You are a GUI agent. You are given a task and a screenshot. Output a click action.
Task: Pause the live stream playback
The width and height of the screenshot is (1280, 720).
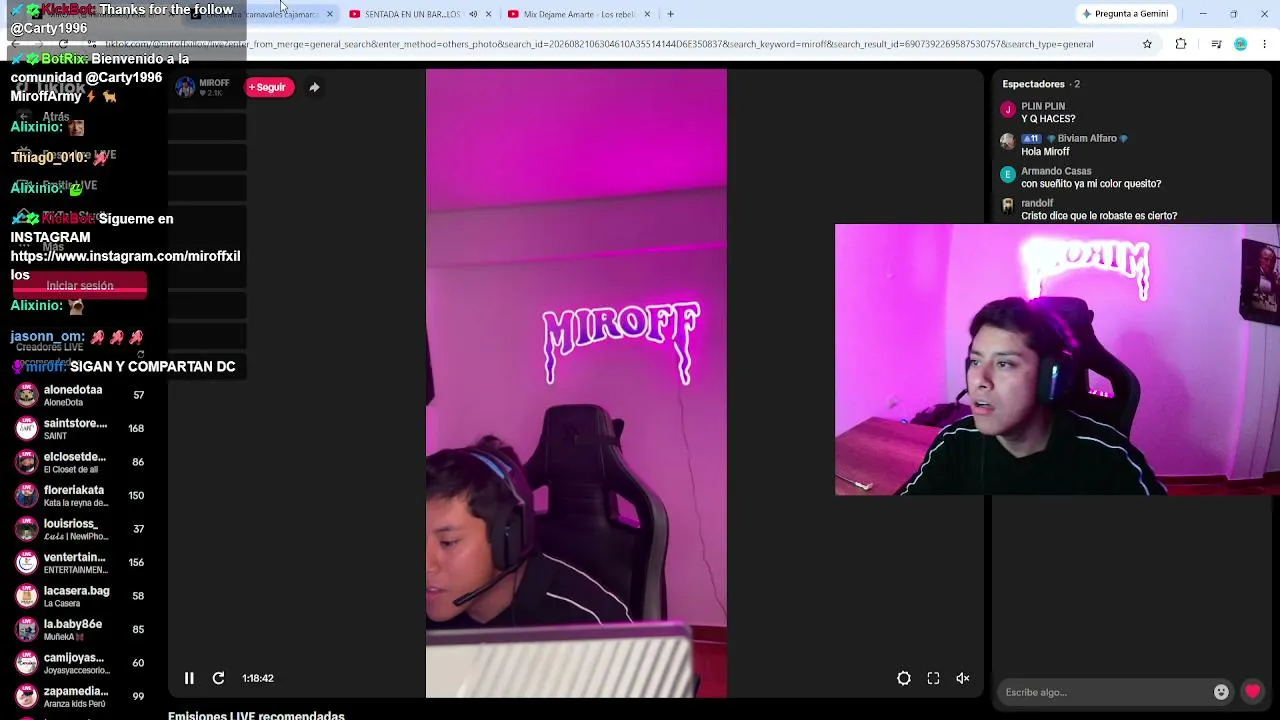click(x=189, y=678)
